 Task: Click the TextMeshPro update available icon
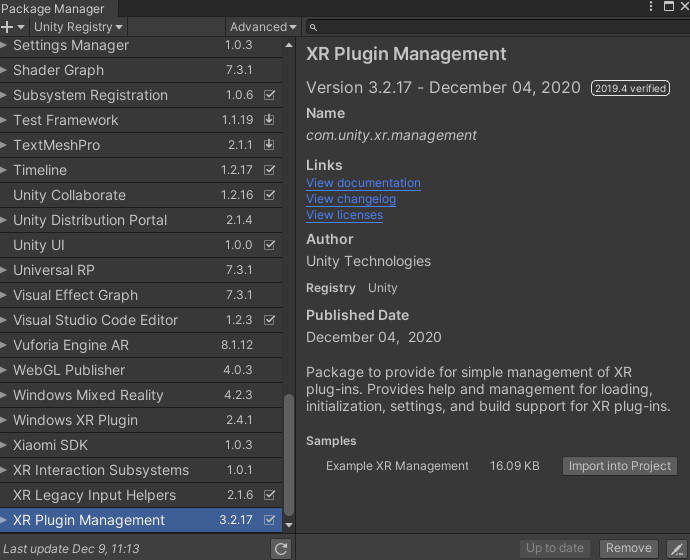tap(269, 145)
